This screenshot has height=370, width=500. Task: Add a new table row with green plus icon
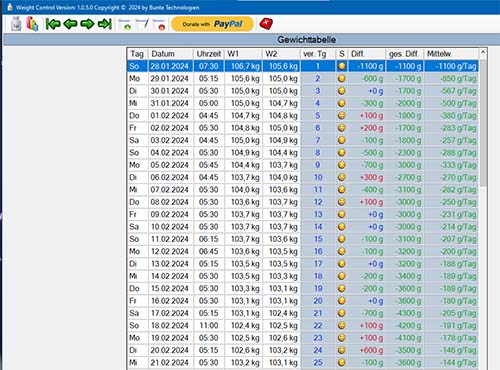(125, 24)
